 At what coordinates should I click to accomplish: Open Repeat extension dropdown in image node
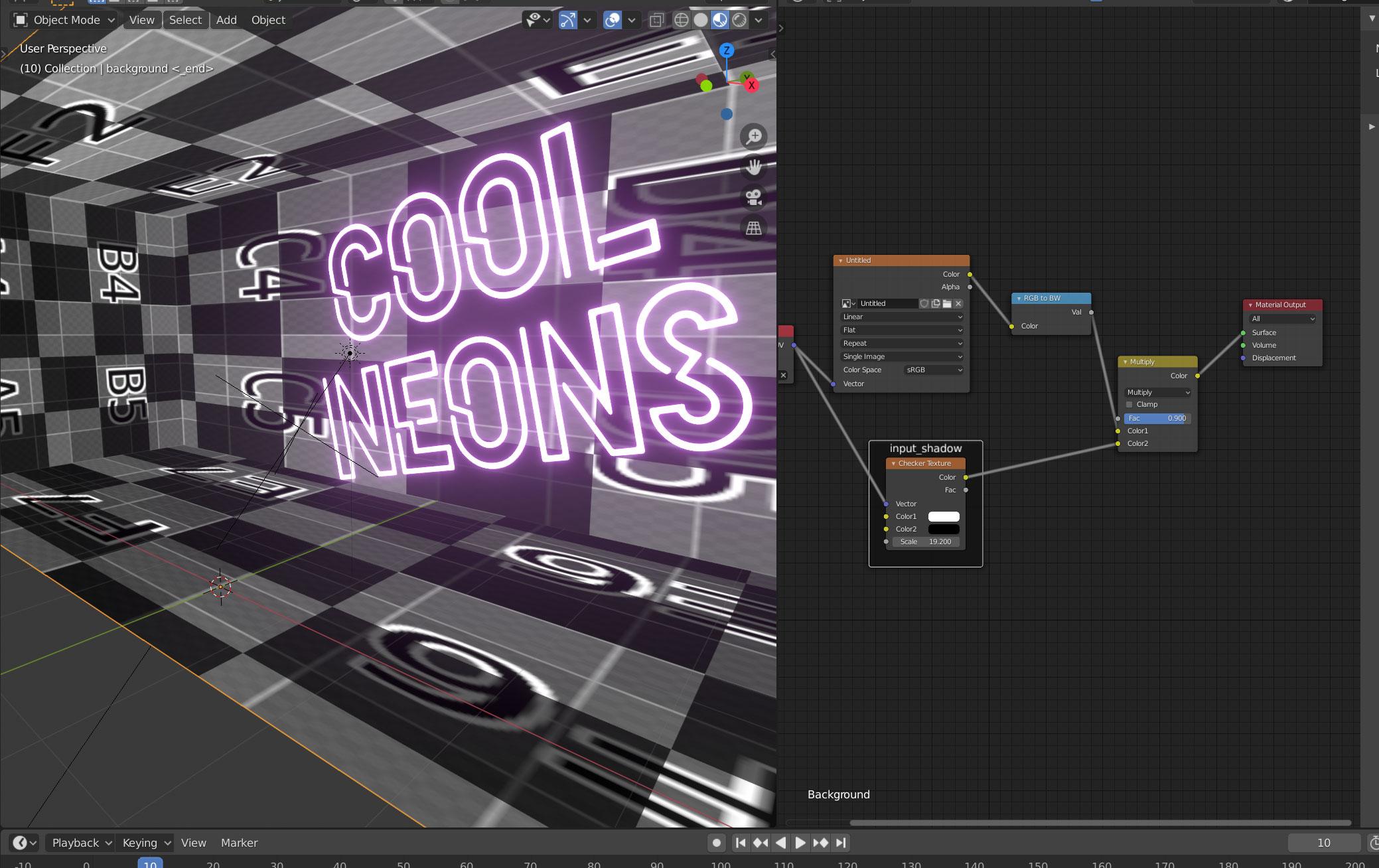coord(901,344)
